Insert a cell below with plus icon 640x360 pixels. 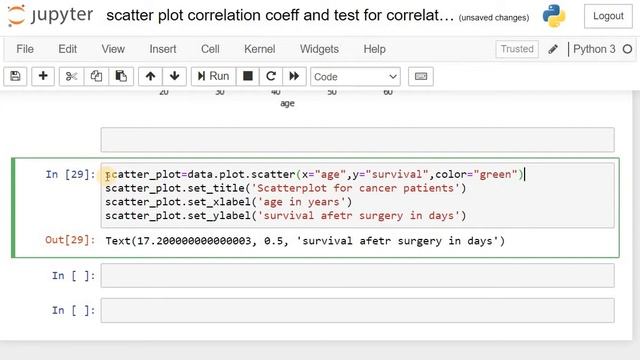tap(43, 76)
